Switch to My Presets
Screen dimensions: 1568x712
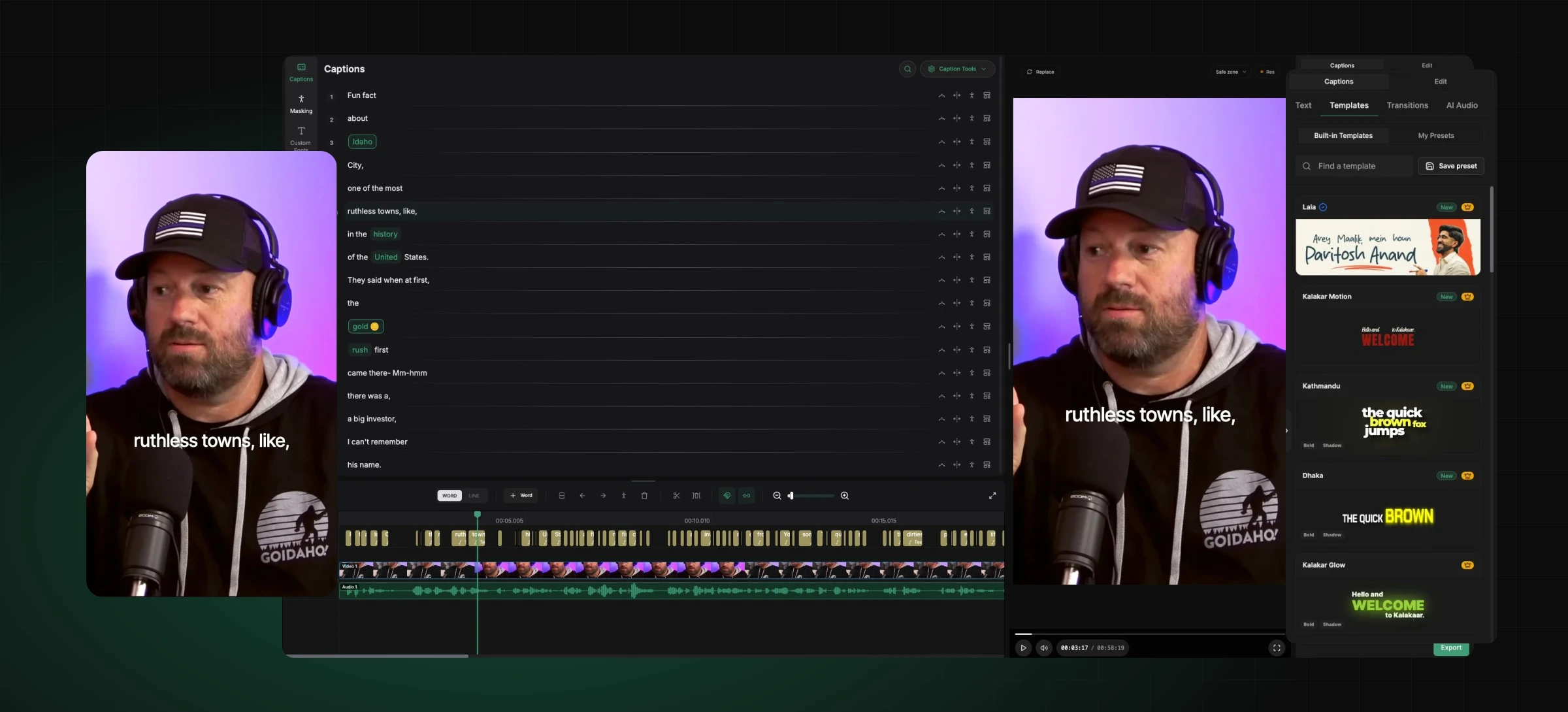click(x=1436, y=136)
